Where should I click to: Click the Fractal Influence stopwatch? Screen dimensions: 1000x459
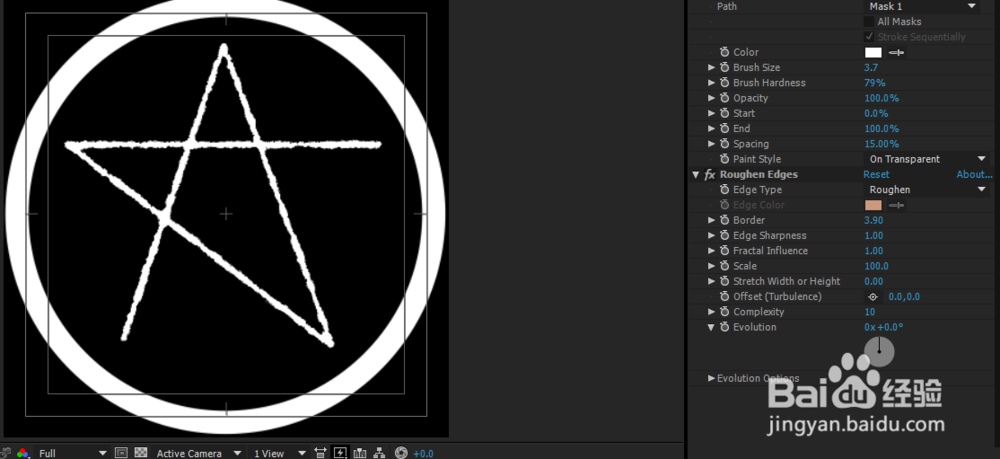724,251
